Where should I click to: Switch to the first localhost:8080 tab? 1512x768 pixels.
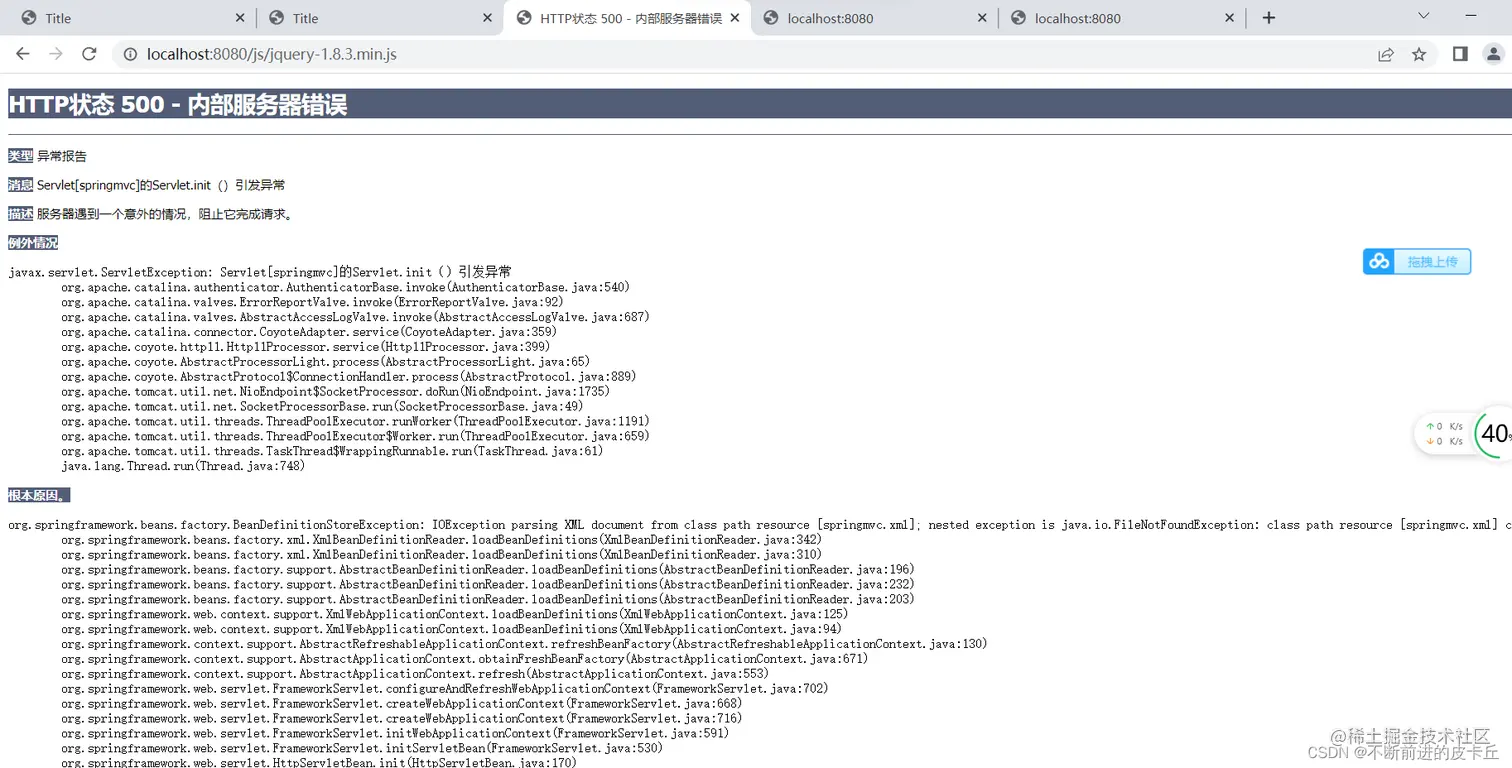(x=874, y=18)
